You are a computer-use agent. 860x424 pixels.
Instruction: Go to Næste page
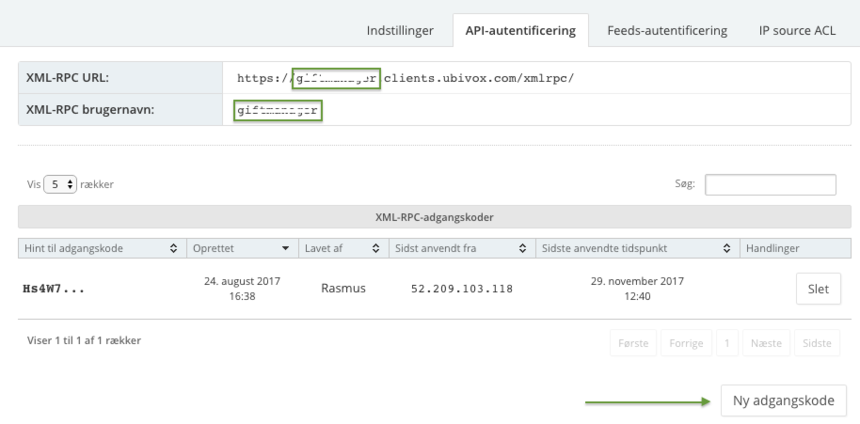point(765,342)
